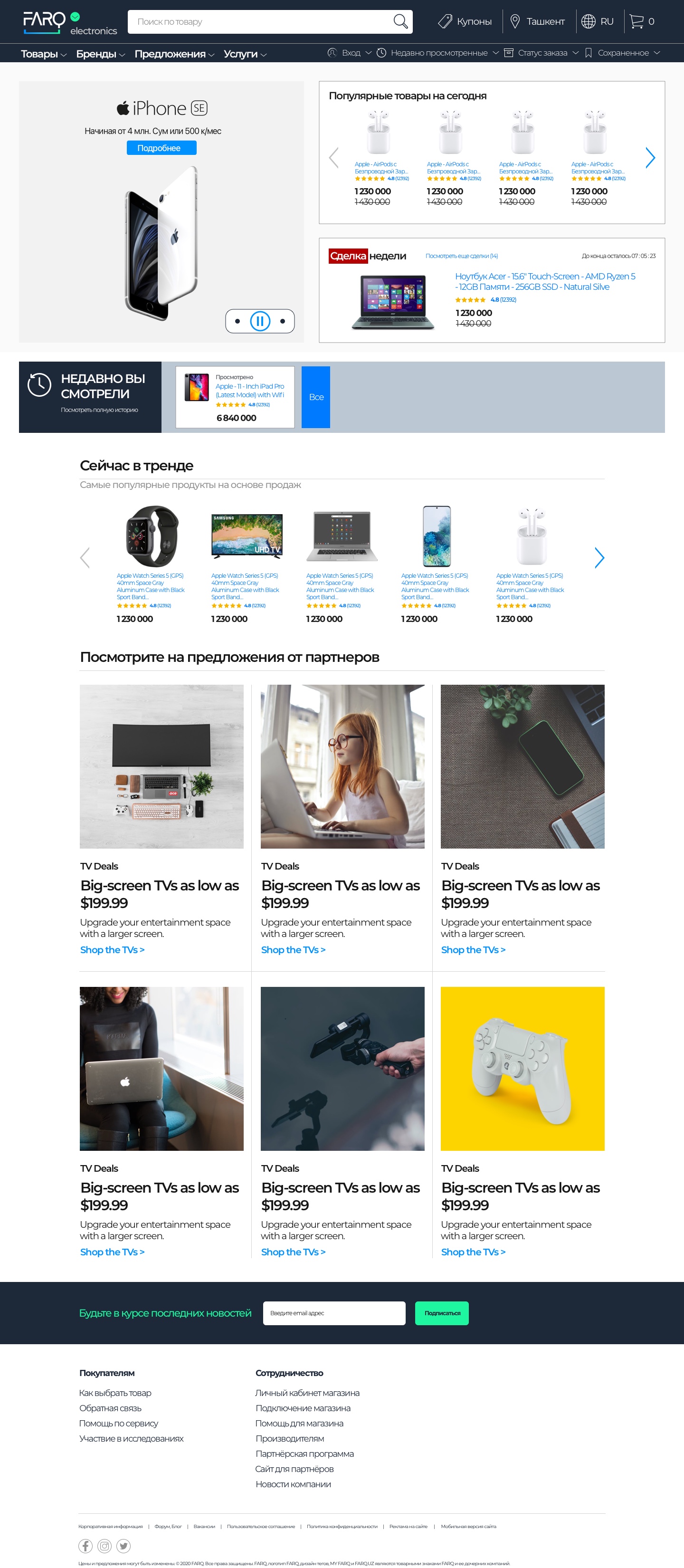684x1568 pixels.
Task: Show next trending products with right arrow
Action: pos(599,557)
